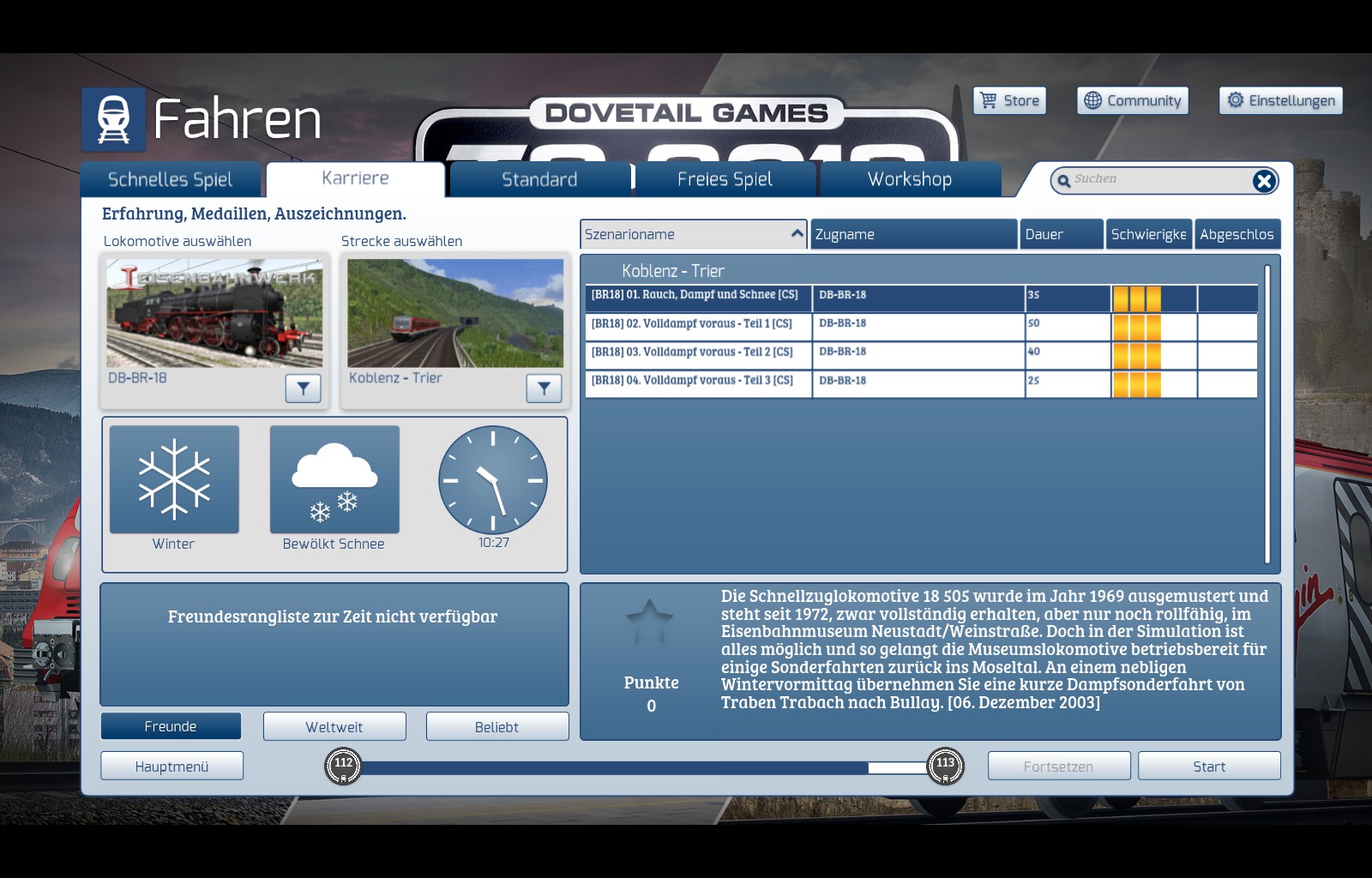
Task: Click the level 112 badge
Action: [x=343, y=766]
